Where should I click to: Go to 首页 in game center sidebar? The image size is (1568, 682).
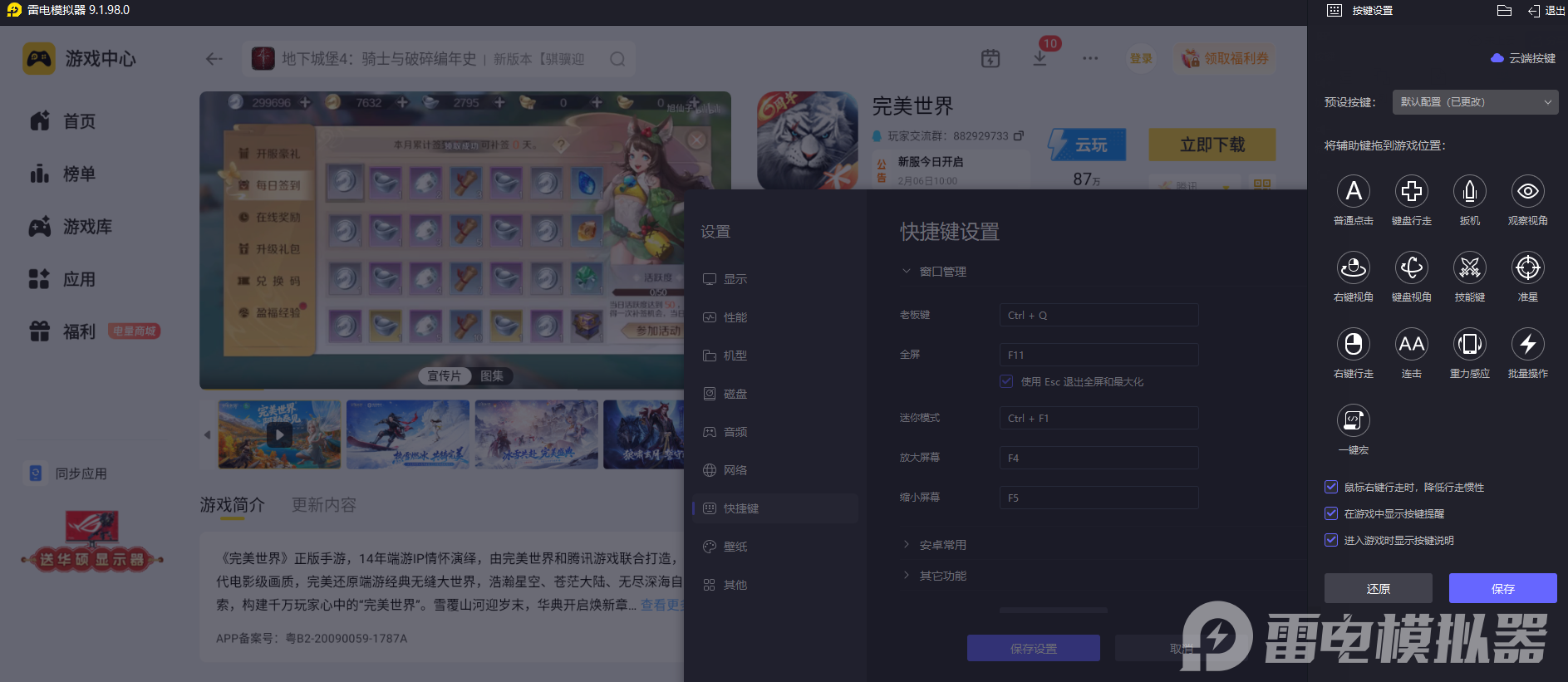click(x=62, y=121)
